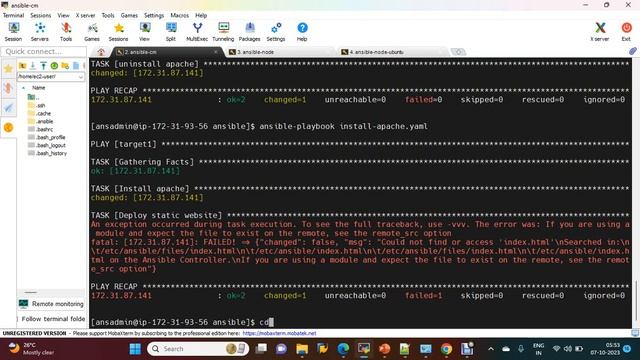Open the .ansible folder
Screen dimensions: 640x360
(x=40, y=121)
